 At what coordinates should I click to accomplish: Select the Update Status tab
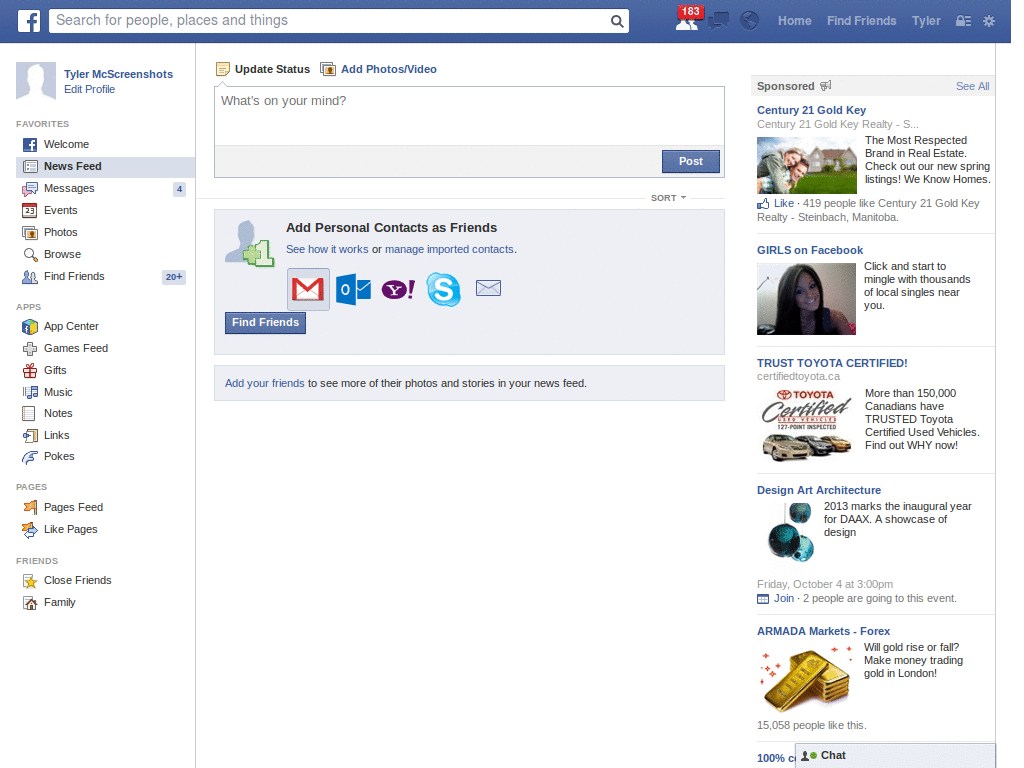(263, 69)
